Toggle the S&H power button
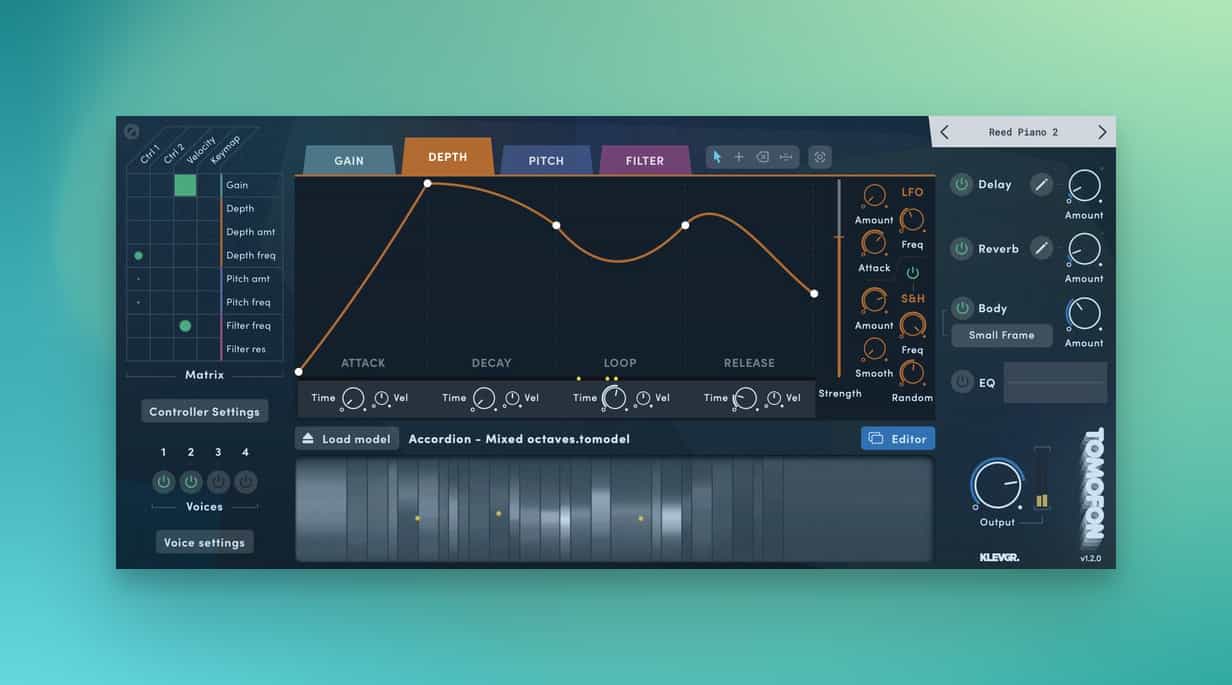1232x685 pixels. 912,272
